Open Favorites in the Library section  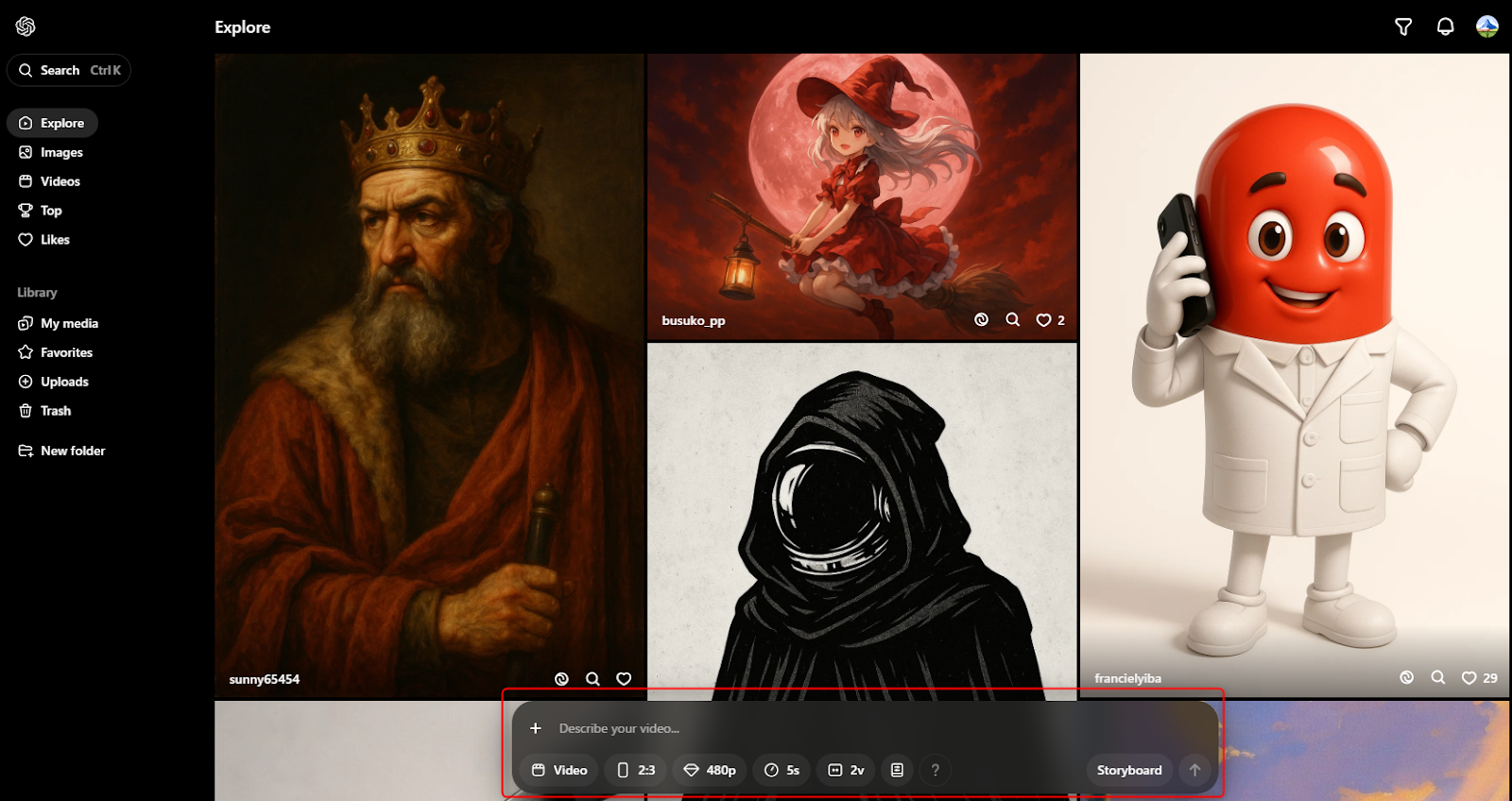click(x=66, y=352)
